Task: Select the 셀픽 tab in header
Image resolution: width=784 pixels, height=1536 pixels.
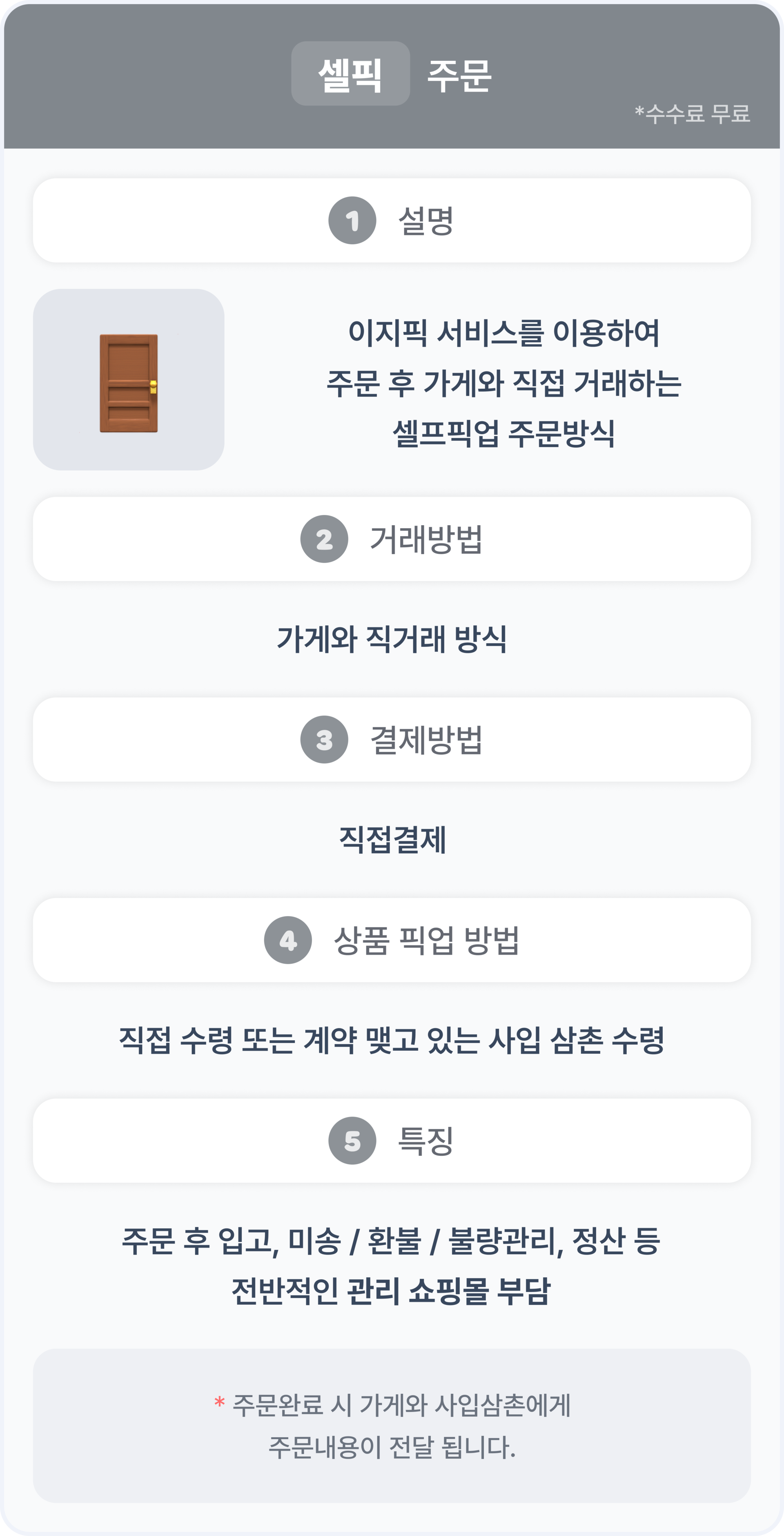Action: click(351, 74)
